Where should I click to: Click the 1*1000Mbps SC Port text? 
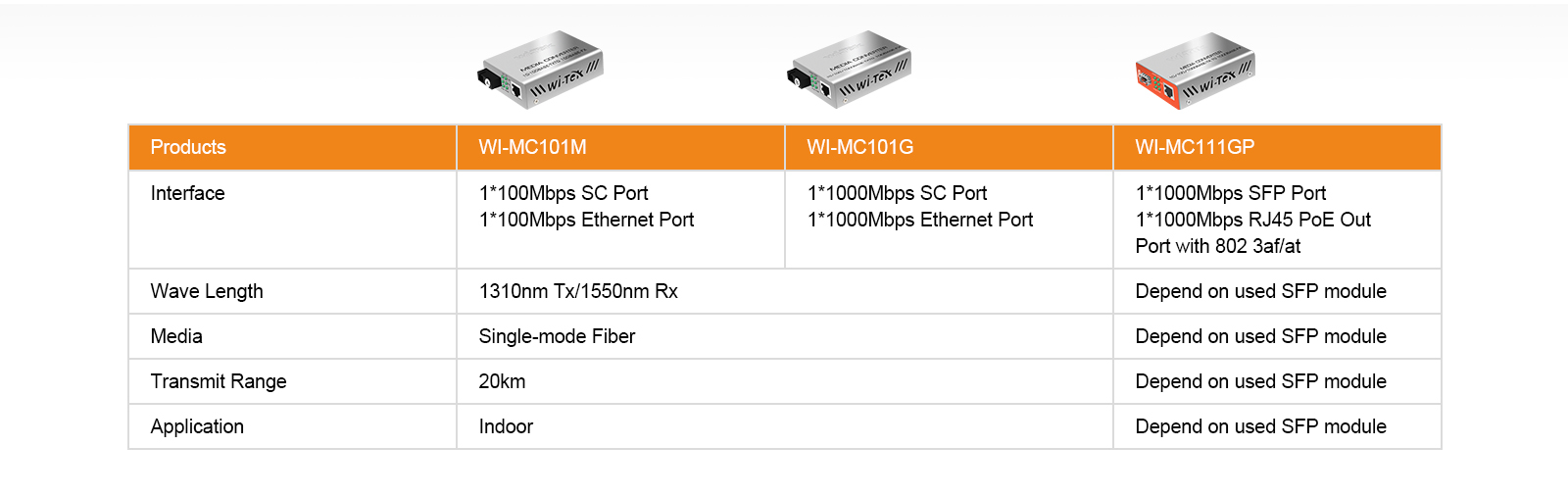click(x=897, y=193)
